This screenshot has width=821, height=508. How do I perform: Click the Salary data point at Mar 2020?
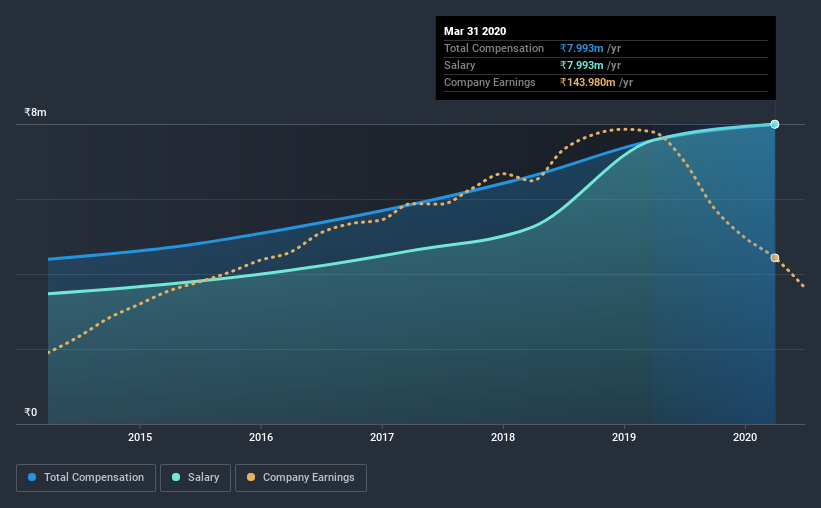click(774, 125)
